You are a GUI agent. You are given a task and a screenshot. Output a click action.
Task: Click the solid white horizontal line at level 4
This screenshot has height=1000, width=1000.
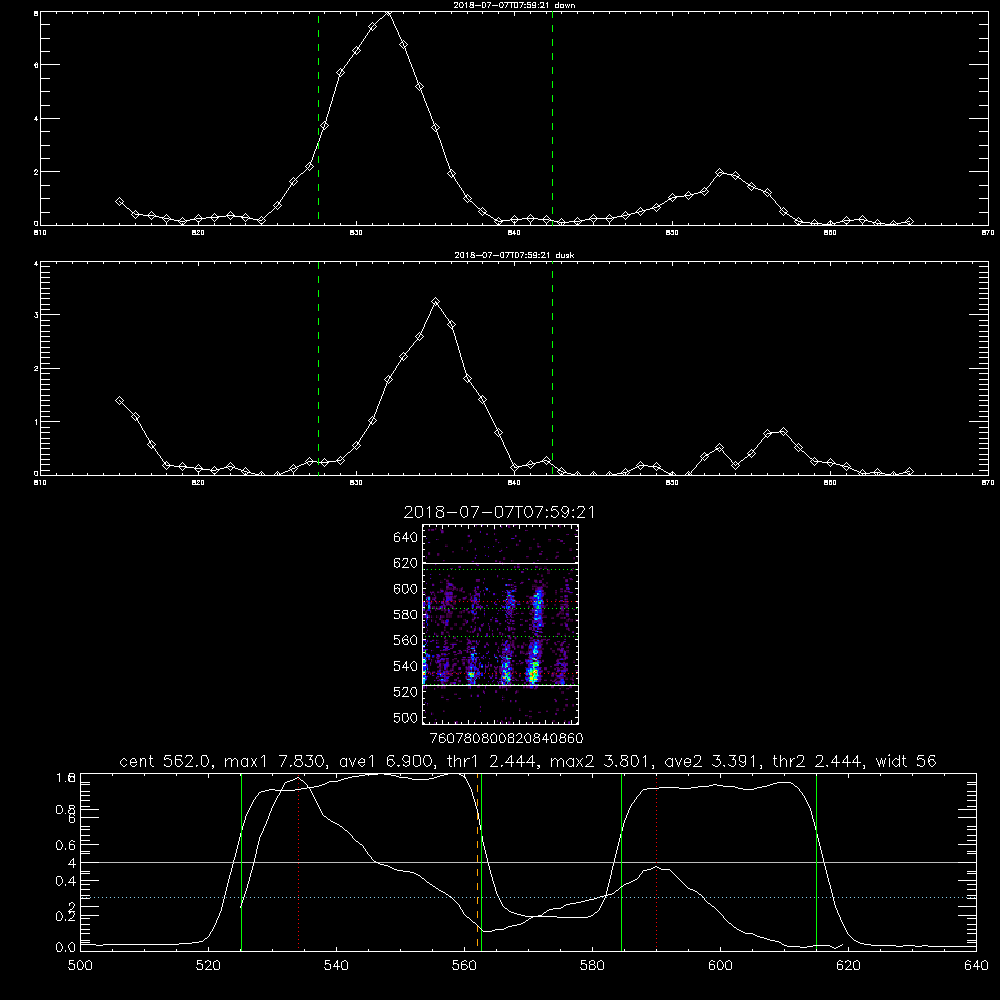tap(528, 862)
